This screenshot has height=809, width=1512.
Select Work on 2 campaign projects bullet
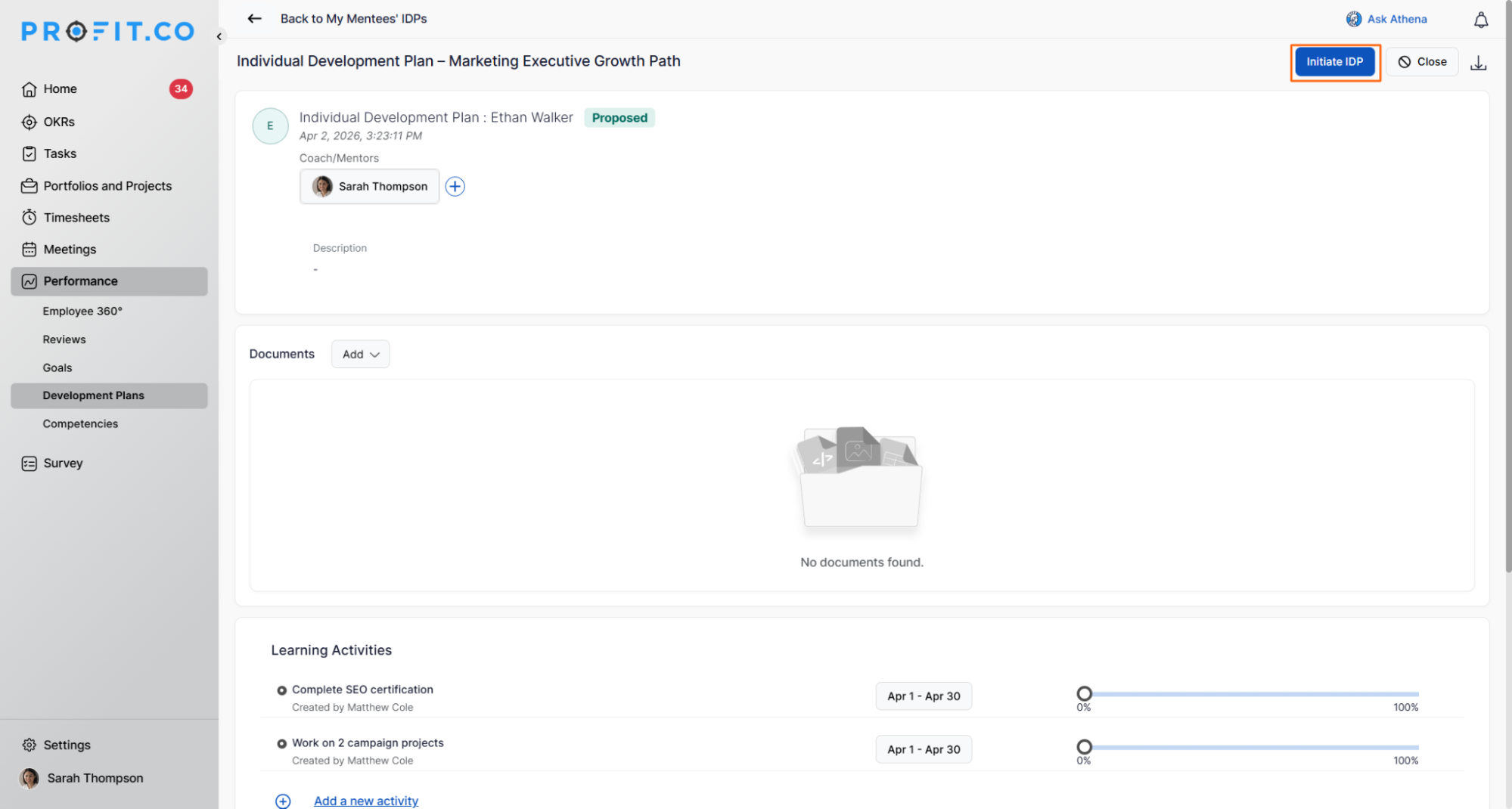[281, 744]
